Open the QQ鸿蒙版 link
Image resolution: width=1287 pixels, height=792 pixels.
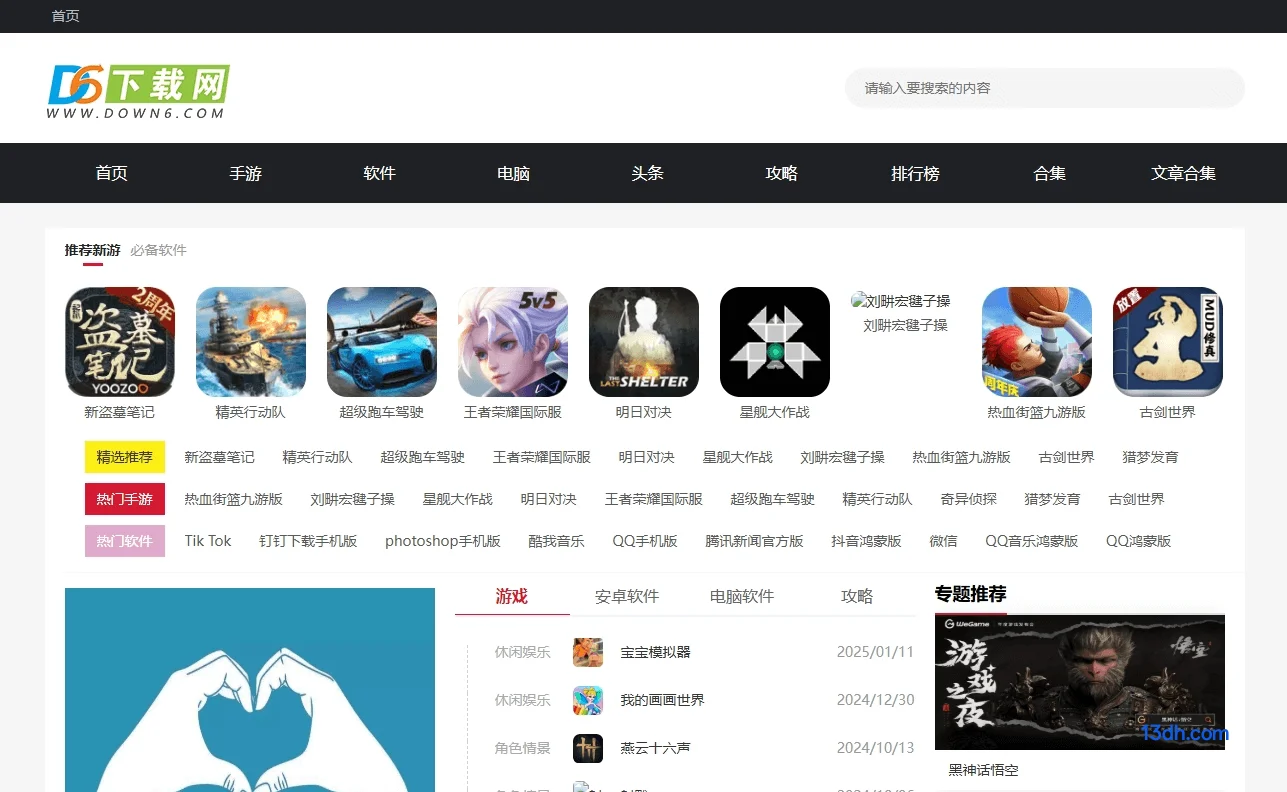click(1139, 541)
